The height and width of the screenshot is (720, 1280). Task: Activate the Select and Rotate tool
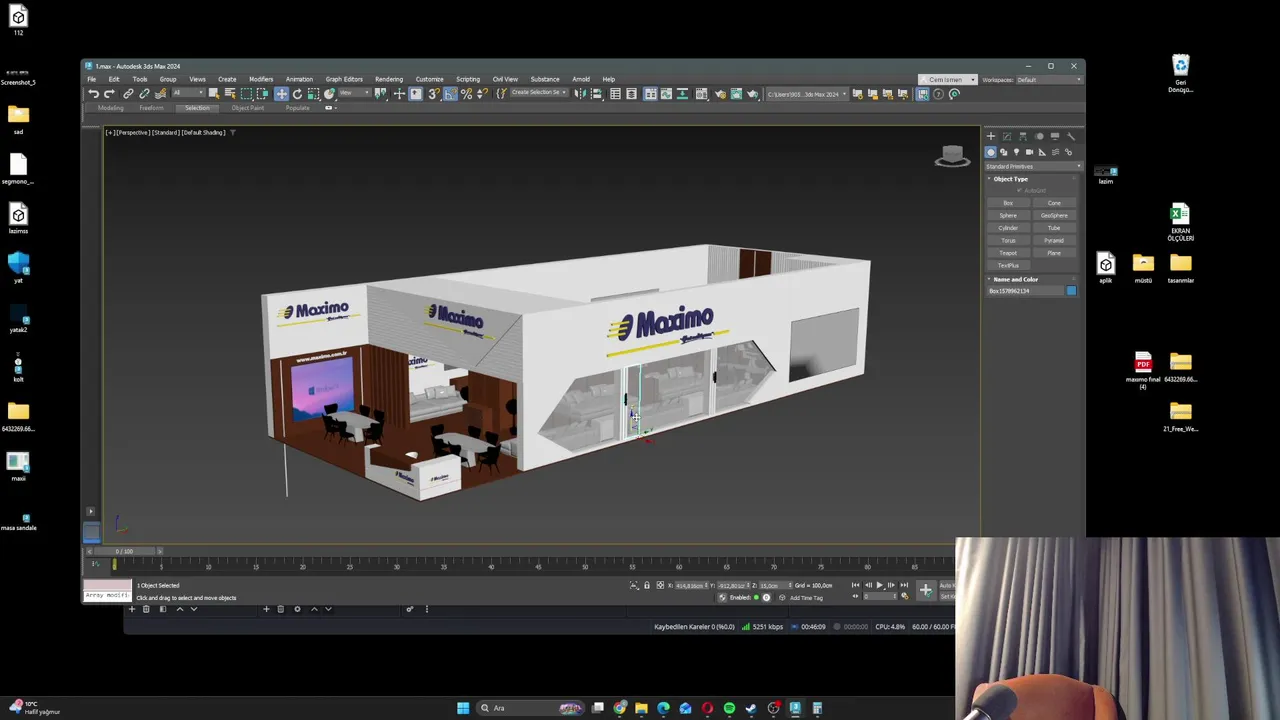tap(297, 94)
